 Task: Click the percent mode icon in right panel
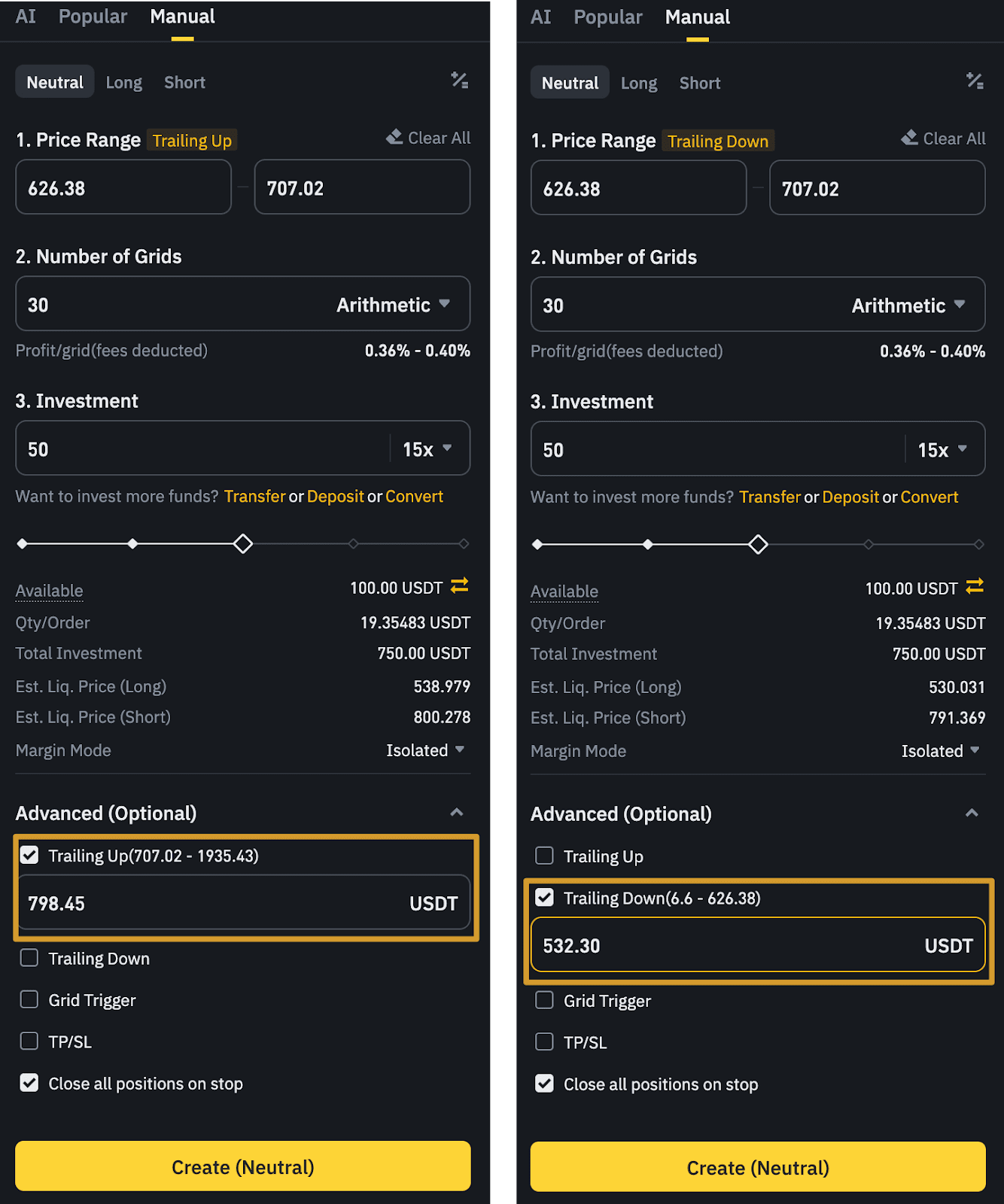(x=975, y=81)
